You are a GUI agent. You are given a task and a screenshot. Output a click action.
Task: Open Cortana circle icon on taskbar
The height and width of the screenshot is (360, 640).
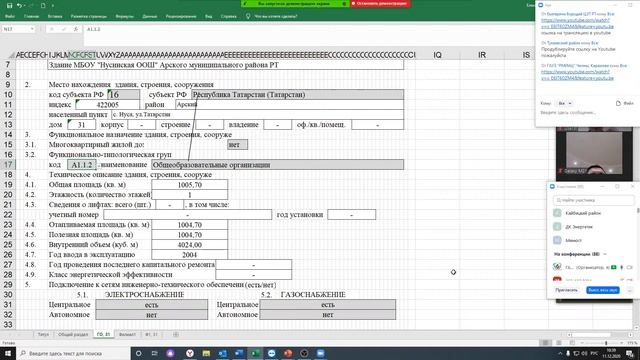138,353
